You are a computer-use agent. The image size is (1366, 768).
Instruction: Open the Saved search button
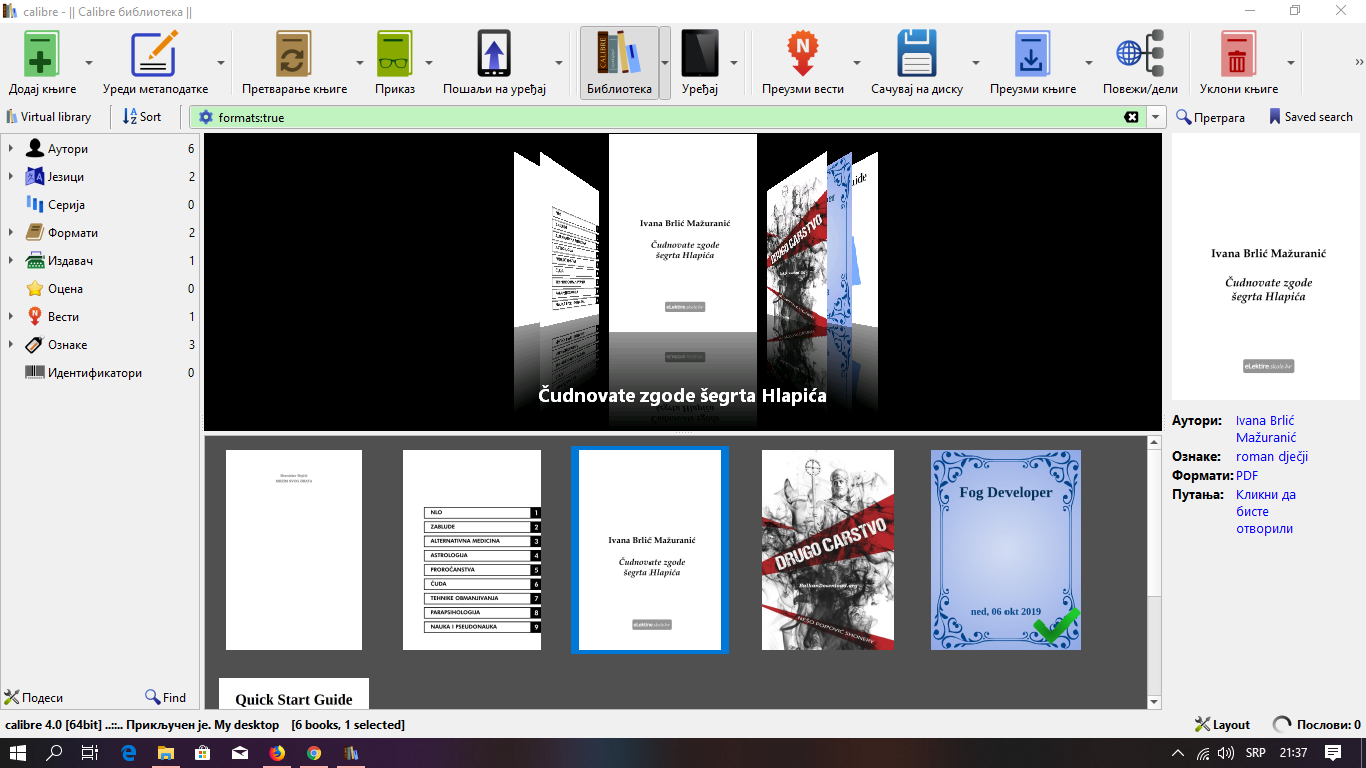(1311, 117)
